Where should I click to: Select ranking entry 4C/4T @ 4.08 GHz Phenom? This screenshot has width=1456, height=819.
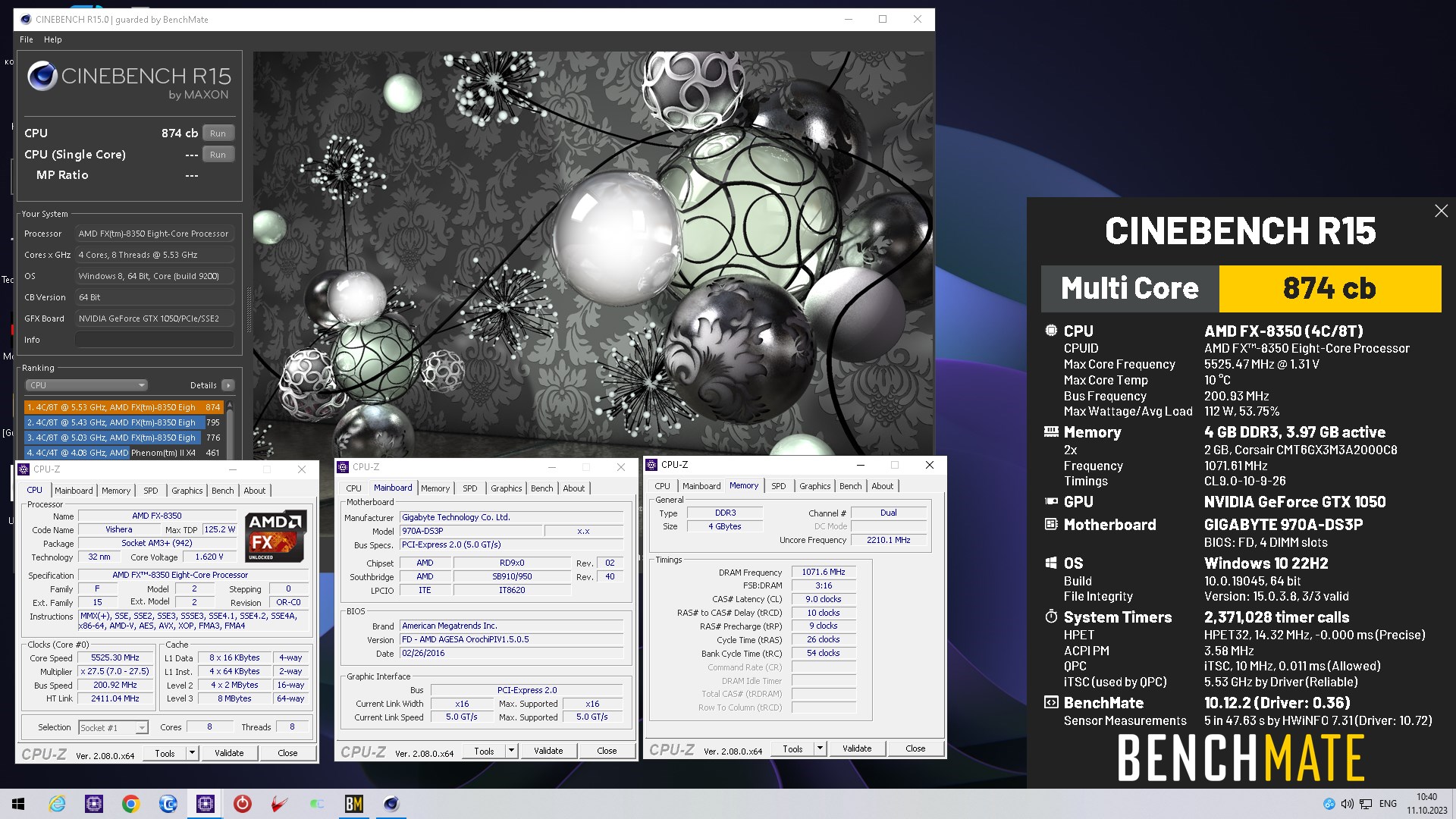click(124, 453)
